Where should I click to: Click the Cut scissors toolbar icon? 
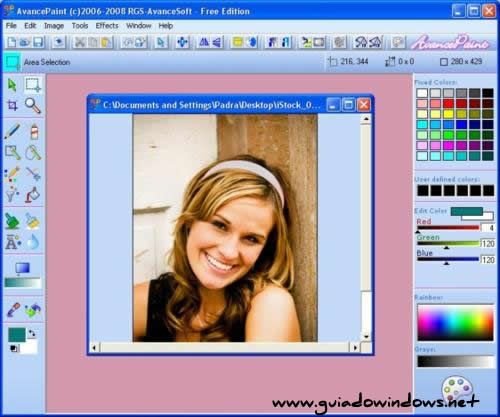(x=79, y=42)
